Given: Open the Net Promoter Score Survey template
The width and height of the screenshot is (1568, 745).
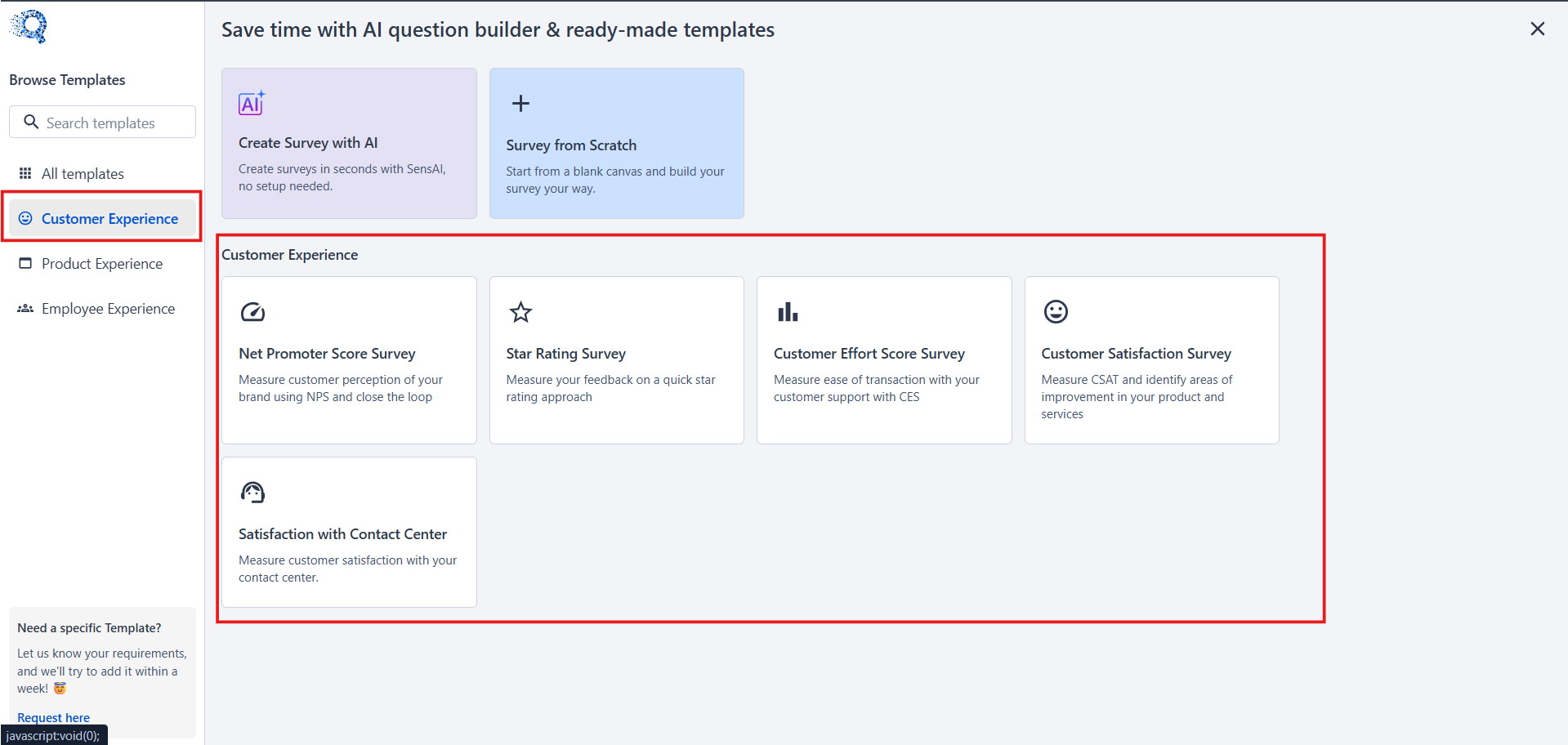Looking at the screenshot, I should pyautogui.click(x=349, y=360).
